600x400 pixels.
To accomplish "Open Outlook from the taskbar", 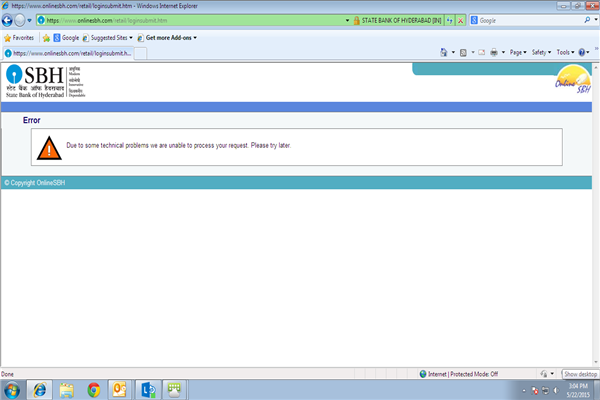I will click(120, 390).
